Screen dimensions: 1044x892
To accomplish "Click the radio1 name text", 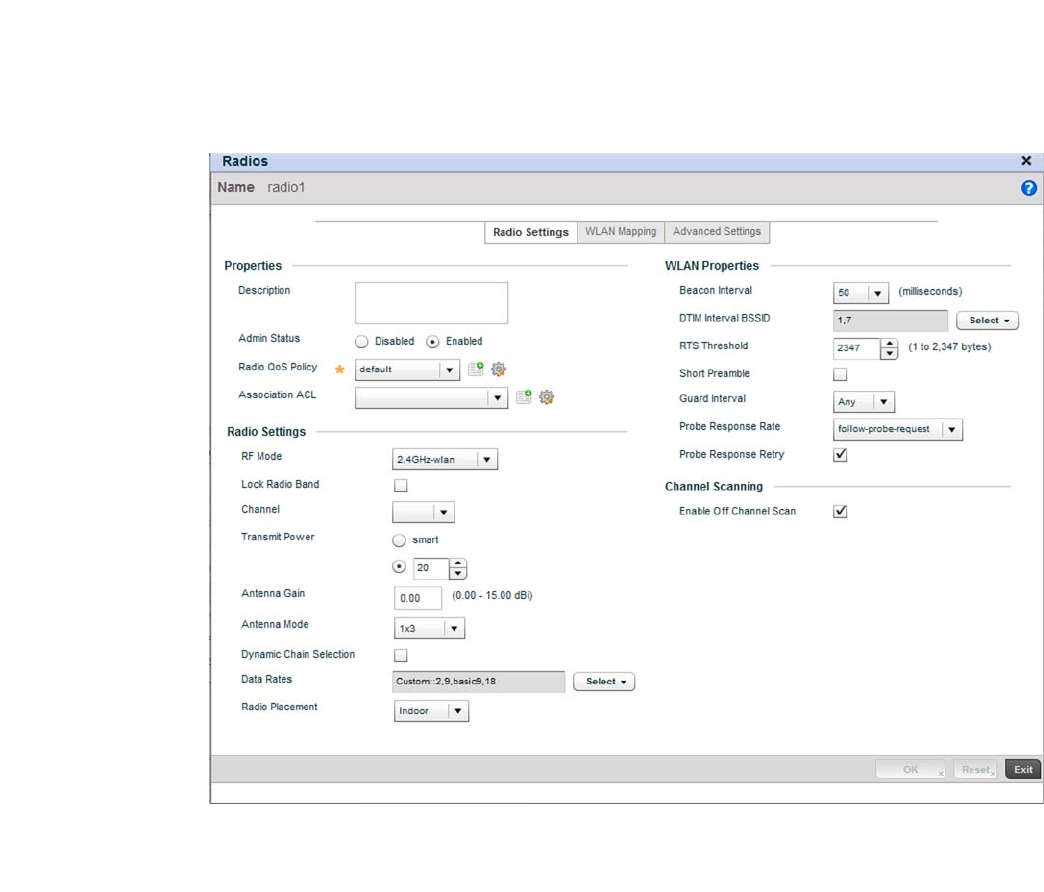I will (286, 188).
